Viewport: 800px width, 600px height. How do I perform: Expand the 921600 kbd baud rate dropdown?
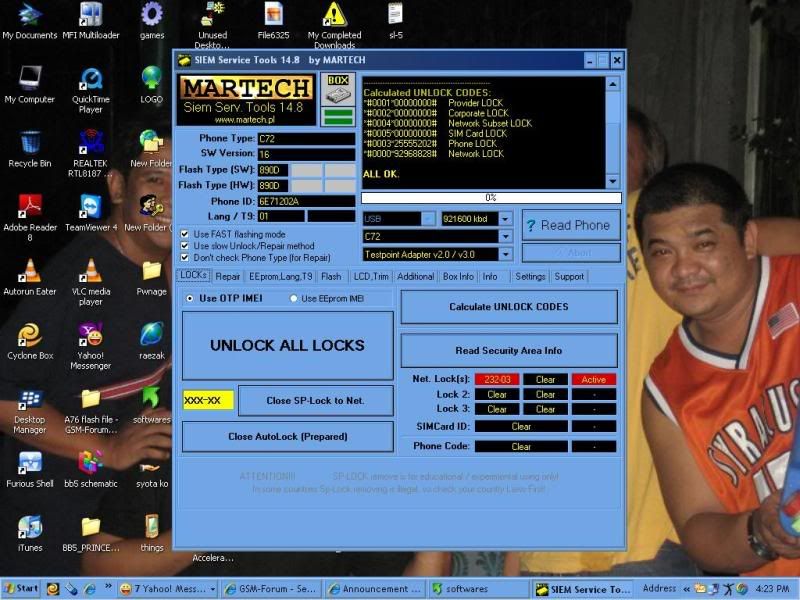tap(505, 219)
